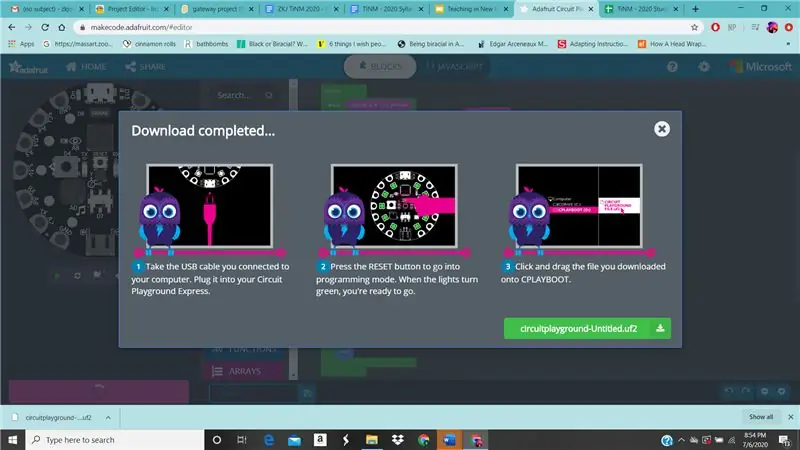Click the Type here to search box
This screenshot has width=800, height=450.
[x=115, y=440]
